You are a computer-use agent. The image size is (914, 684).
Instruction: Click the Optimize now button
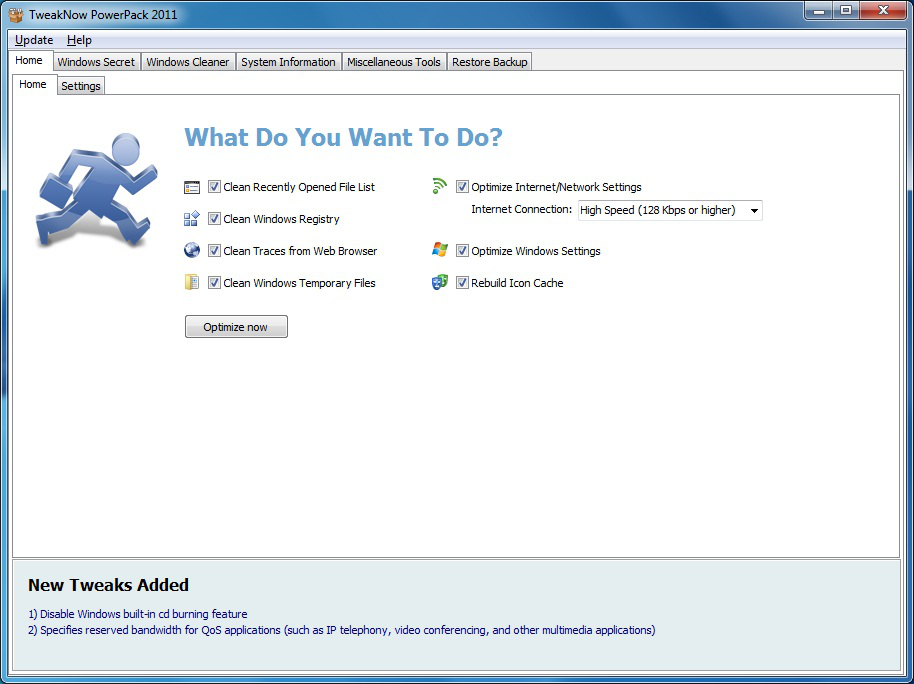pyautogui.click(x=236, y=327)
